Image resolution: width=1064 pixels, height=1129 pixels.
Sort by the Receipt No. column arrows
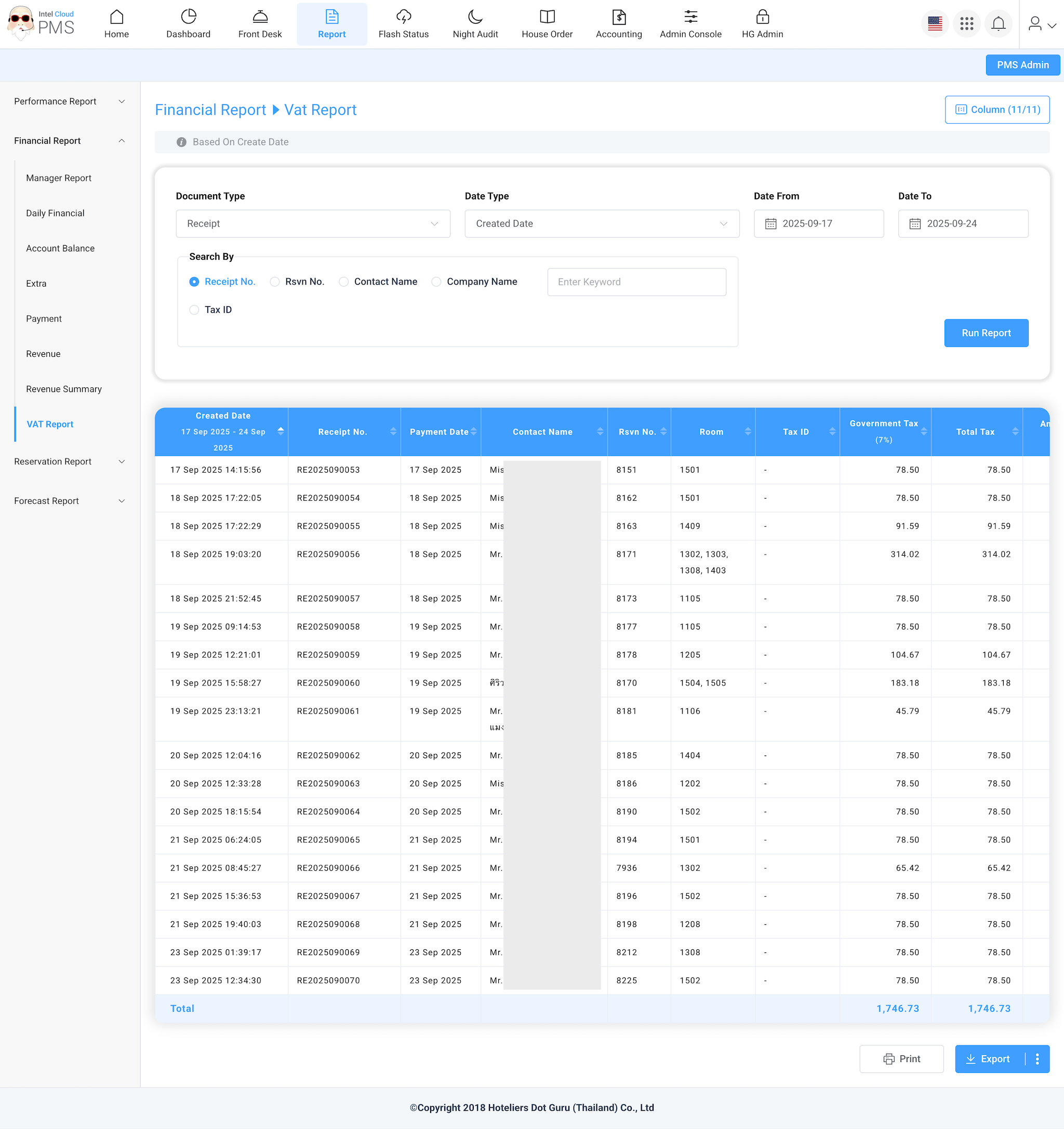(x=393, y=432)
